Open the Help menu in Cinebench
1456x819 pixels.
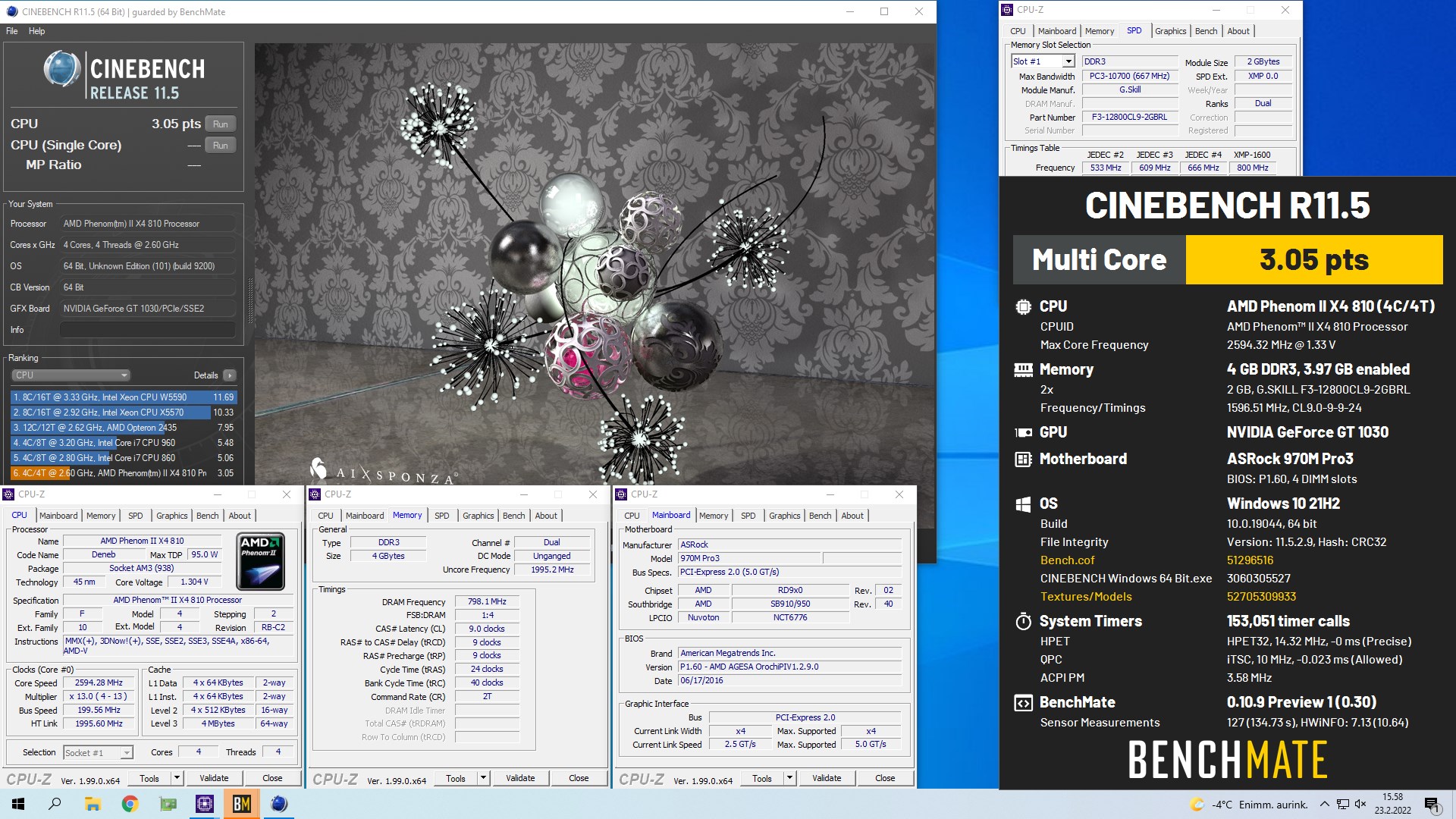coord(37,31)
